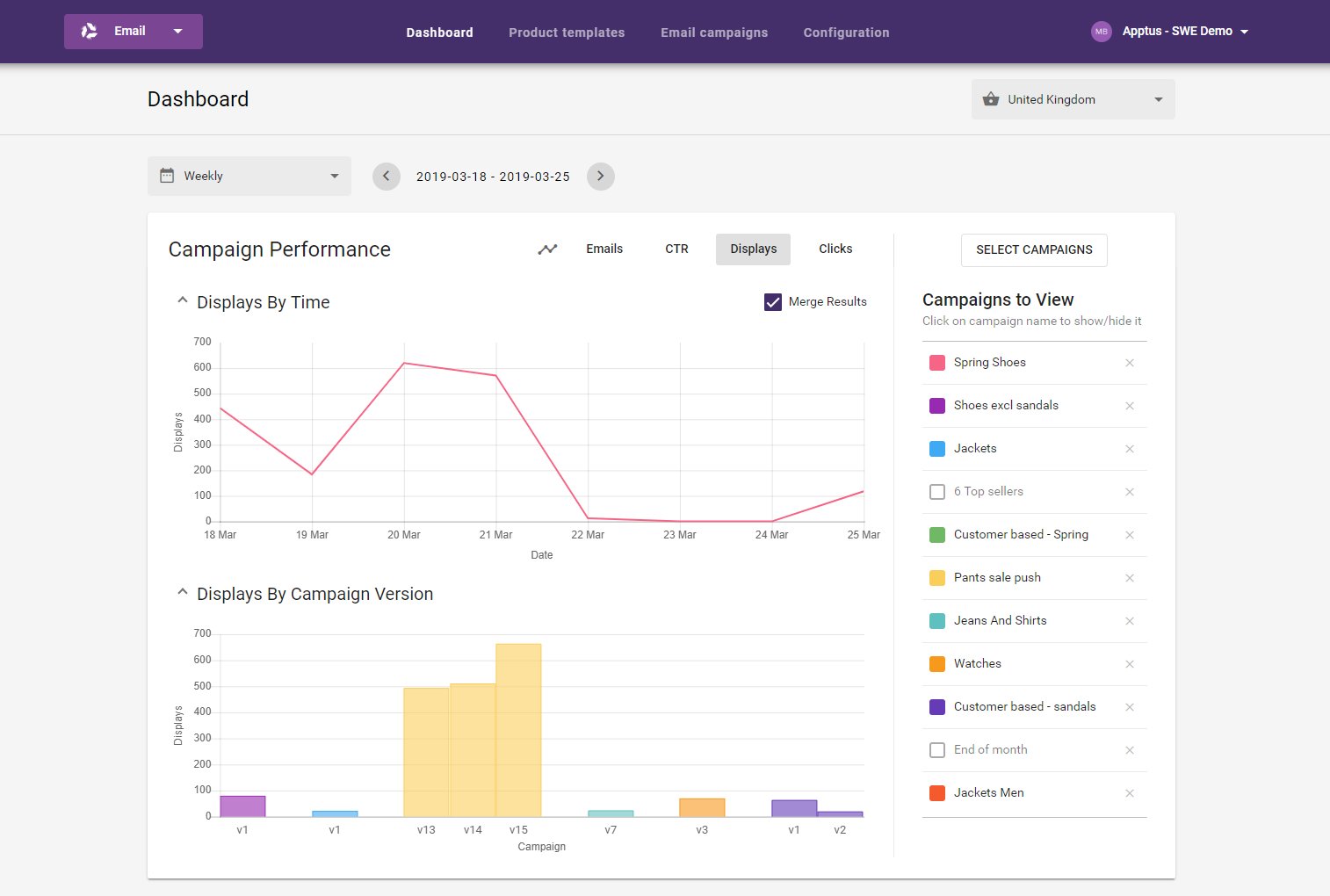Click the v14 yellow bar in chart
The width and height of the screenshot is (1330, 896).
[x=473, y=750]
